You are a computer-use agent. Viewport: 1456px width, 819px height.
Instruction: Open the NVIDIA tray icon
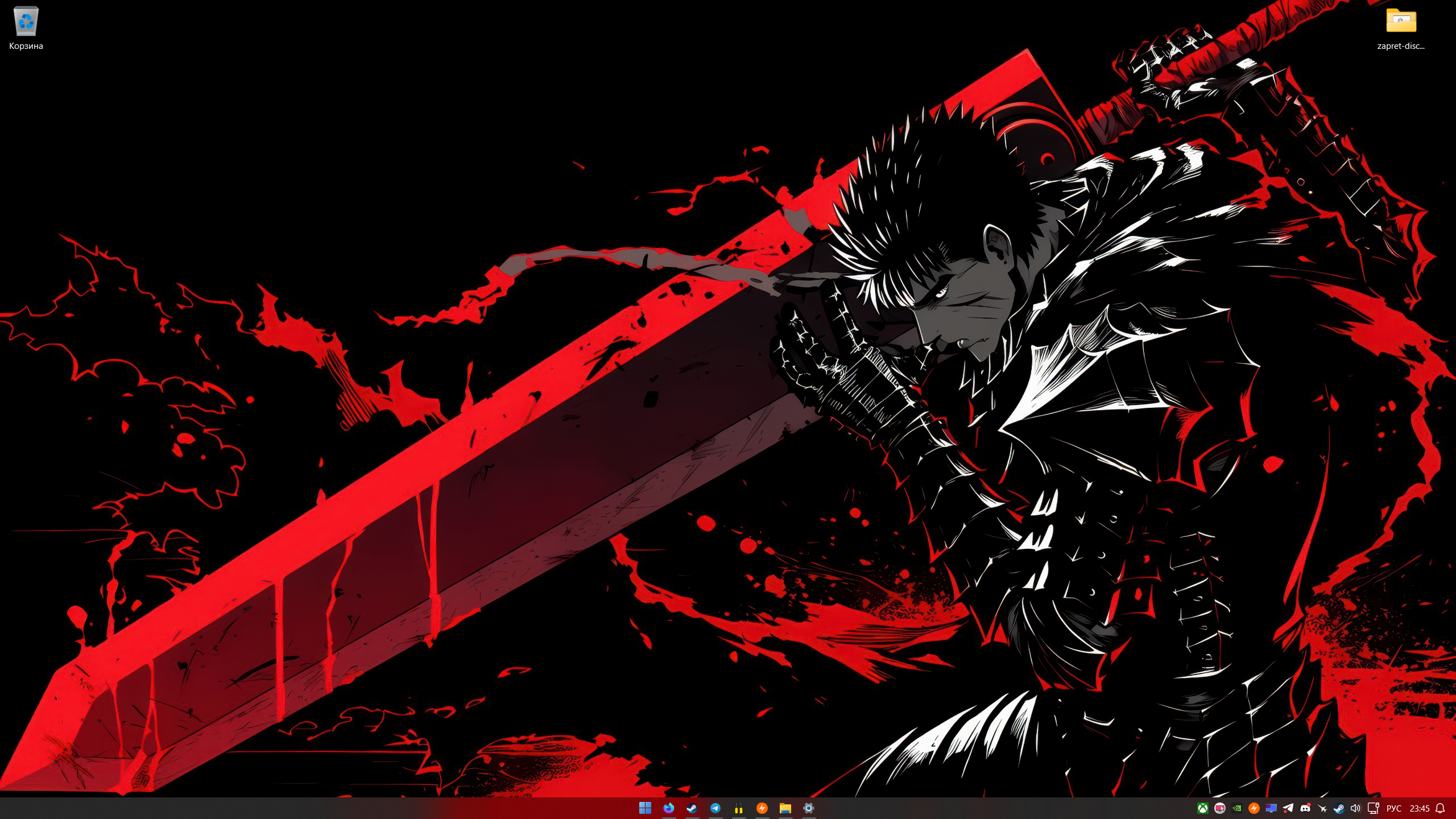[x=1237, y=808]
